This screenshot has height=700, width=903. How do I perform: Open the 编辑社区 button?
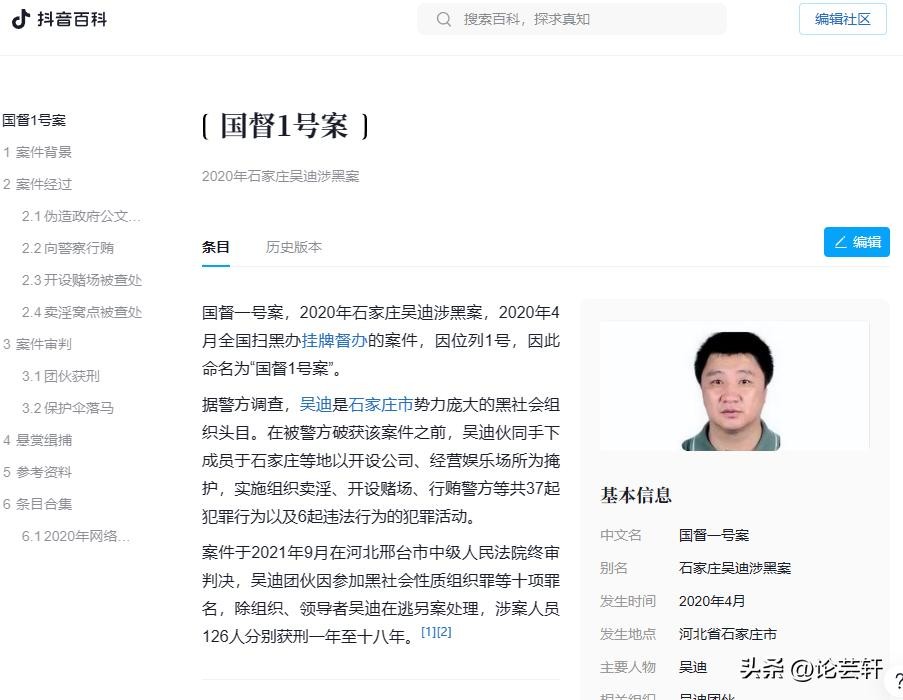[x=842, y=19]
